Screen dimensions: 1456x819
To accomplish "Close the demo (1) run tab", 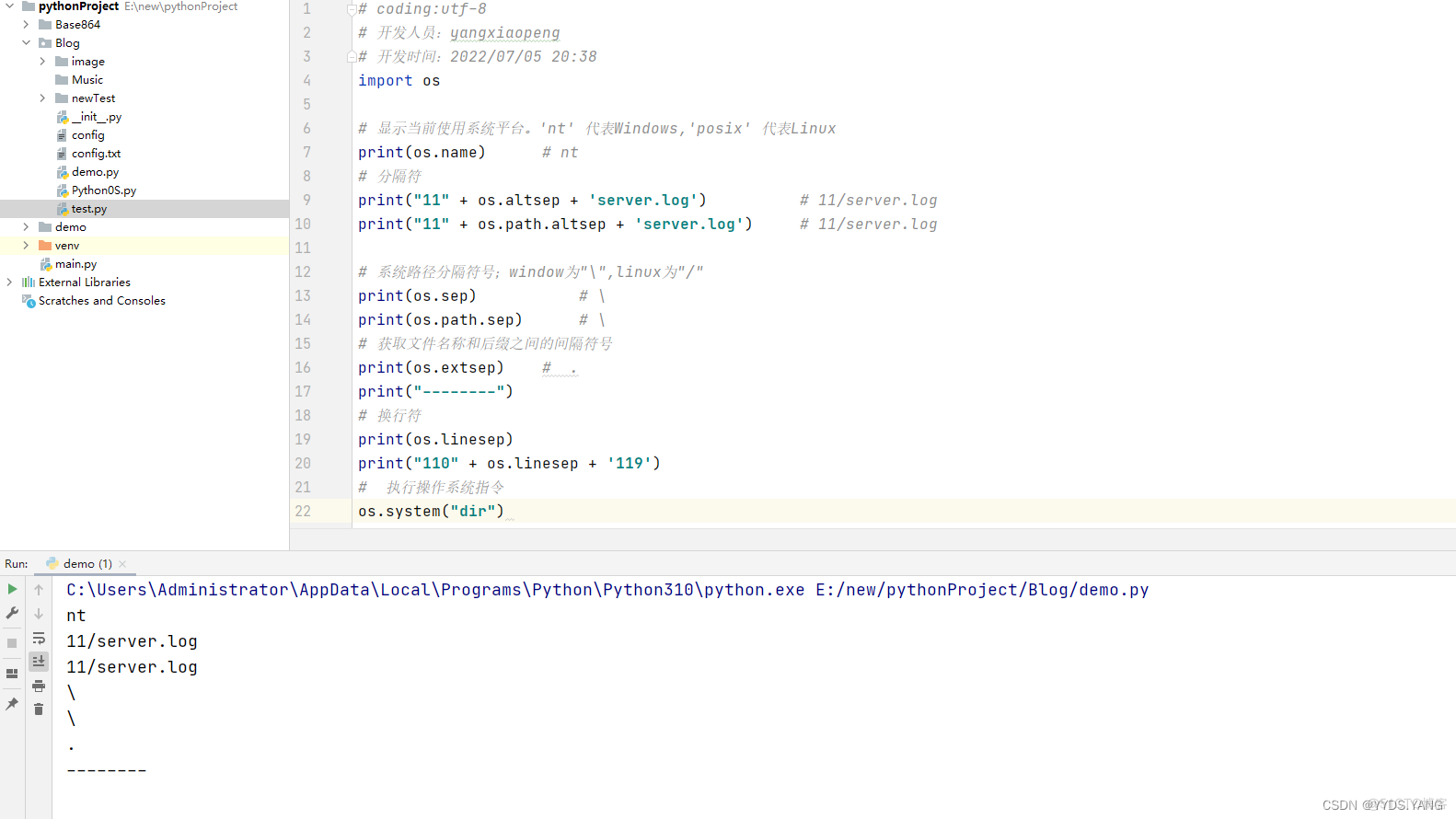I will point(122,564).
